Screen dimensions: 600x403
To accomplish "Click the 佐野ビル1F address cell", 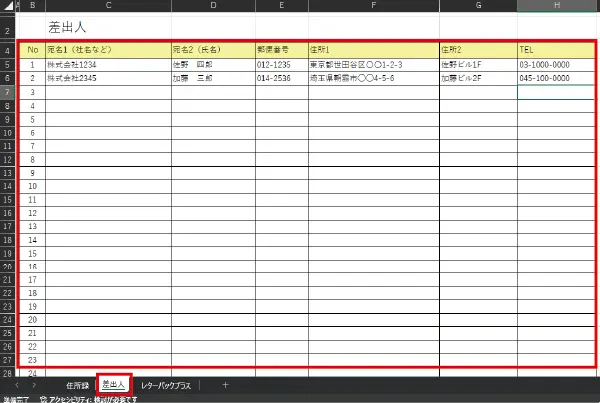I will [x=478, y=64].
